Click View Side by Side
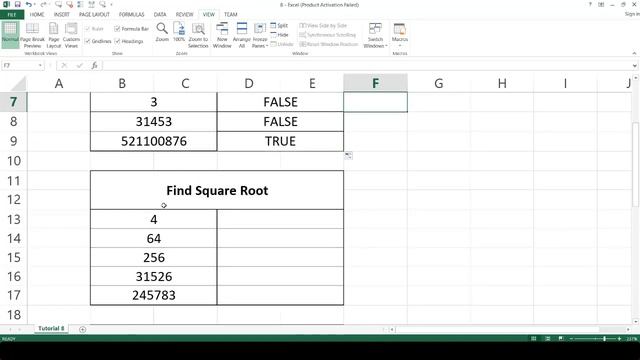Image resolution: width=640 pixels, height=360 pixels. (323, 25)
